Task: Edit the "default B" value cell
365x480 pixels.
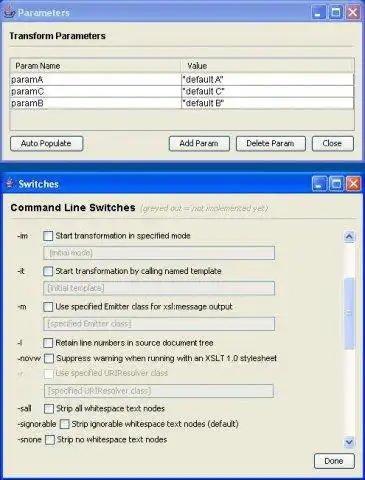Action: coord(267,103)
